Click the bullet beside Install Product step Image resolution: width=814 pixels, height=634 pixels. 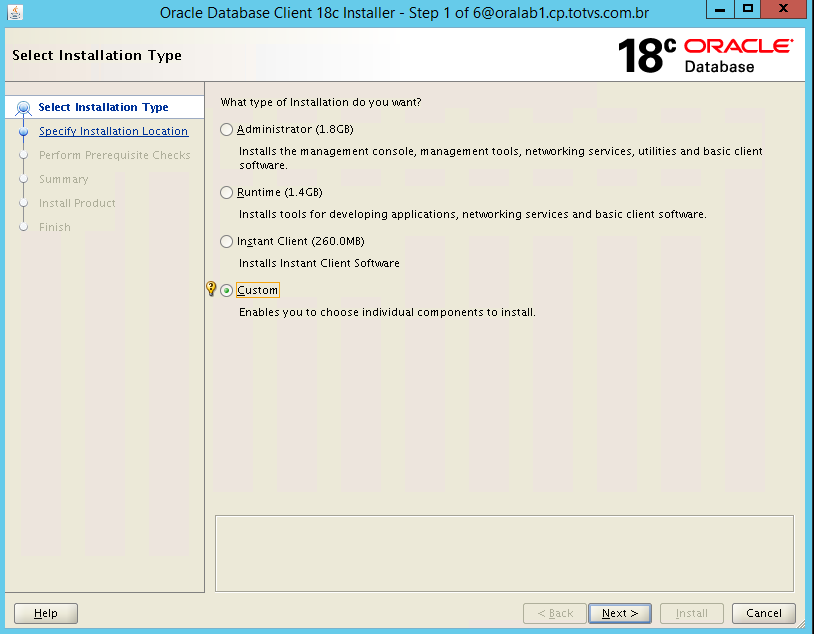(22, 203)
